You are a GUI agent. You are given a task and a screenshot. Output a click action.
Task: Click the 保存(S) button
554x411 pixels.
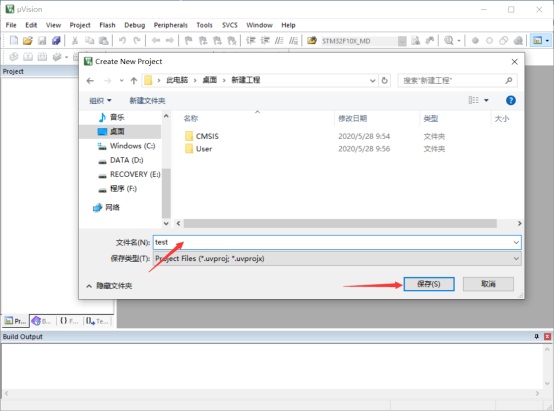point(429,284)
